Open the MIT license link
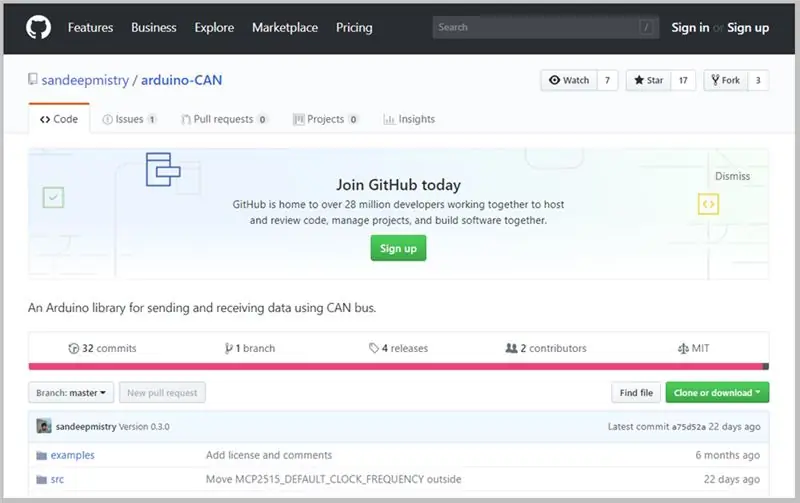This screenshot has width=800, height=503. point(693,348)
